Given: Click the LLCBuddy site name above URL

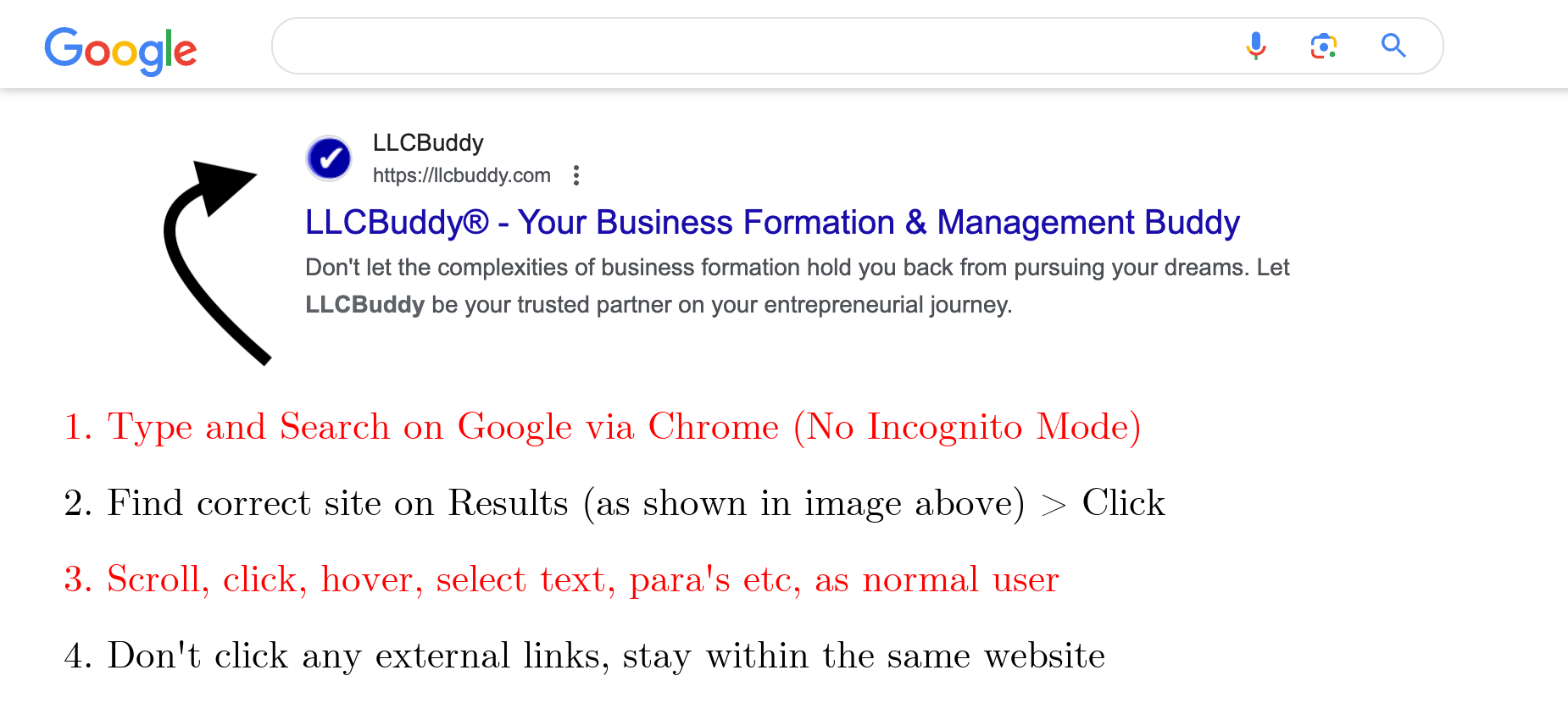Looking at the screenshot, I should [428, 142].
